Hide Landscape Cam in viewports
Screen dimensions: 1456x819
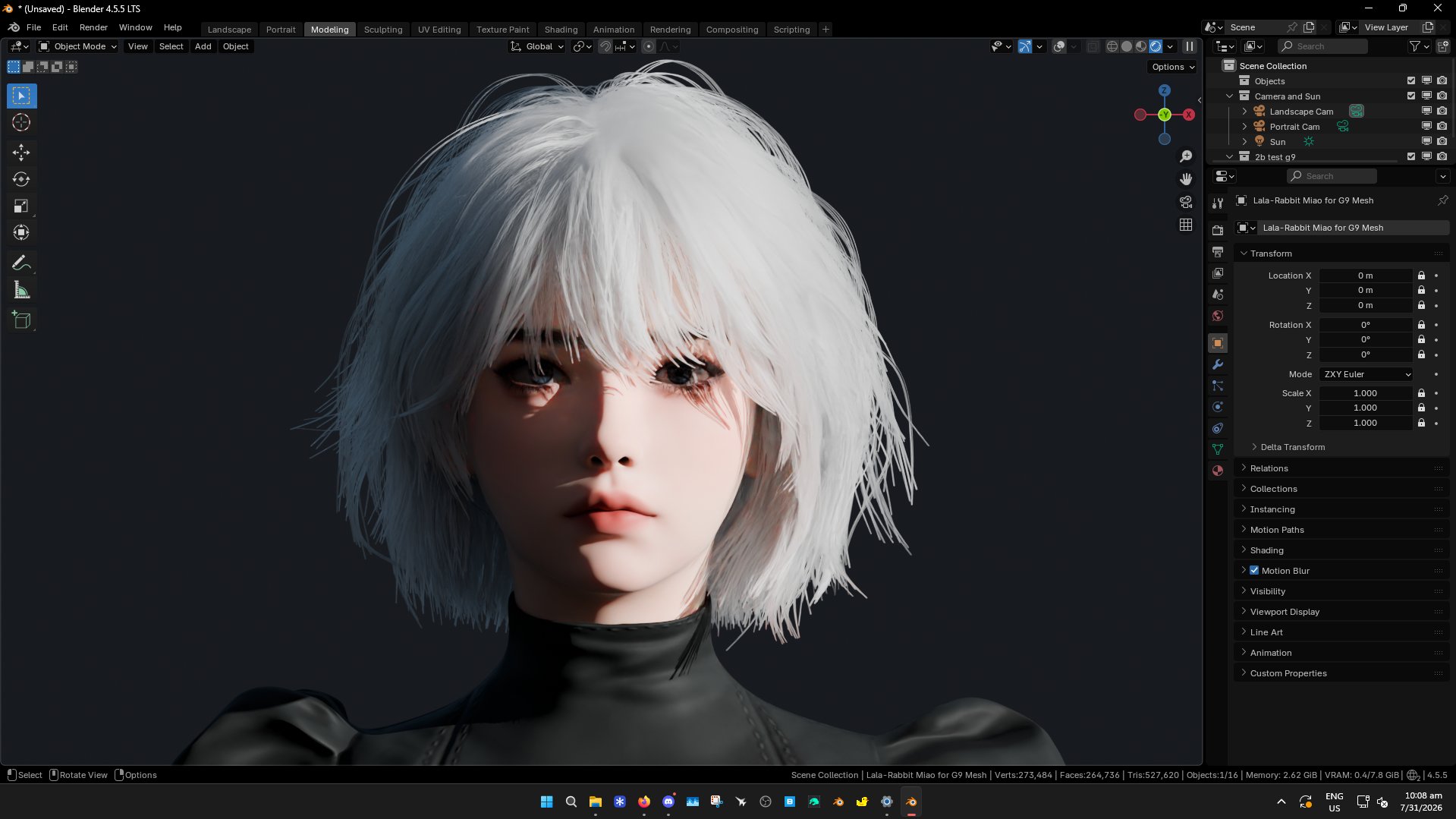(x=1426, y=112)
